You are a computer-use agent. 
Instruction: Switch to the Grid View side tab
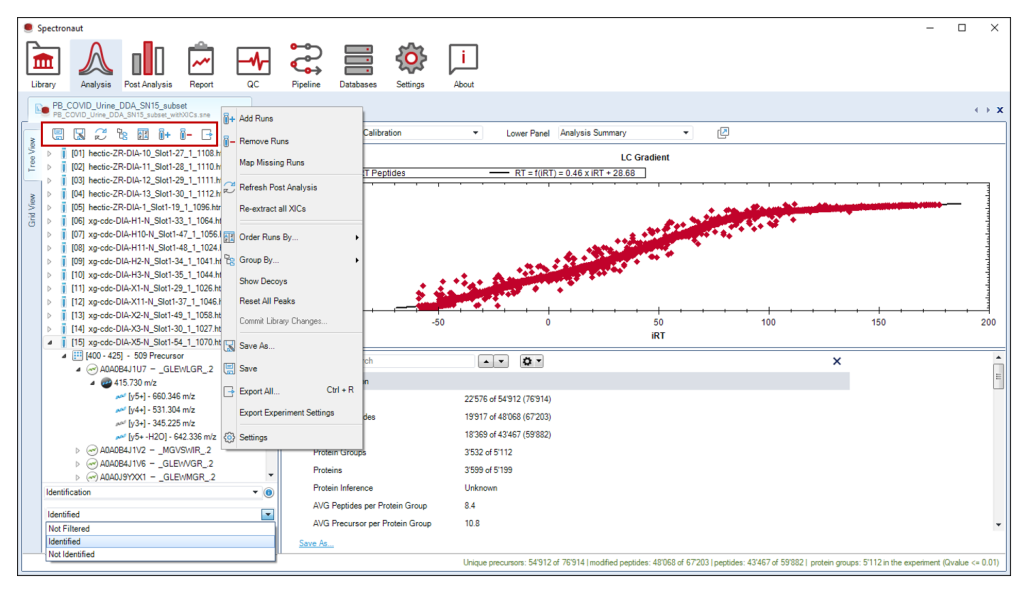[x=32, y=211]
